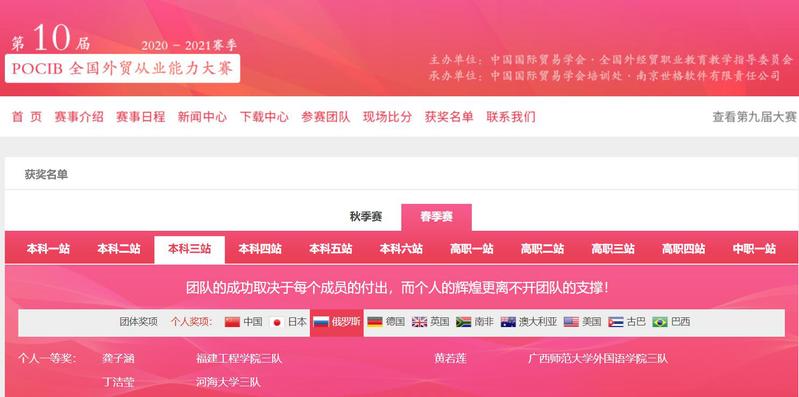Click the 查看第九届大赛 link
Image resolution: width=799 pixels, height=397 pixels.
point(754,117)
